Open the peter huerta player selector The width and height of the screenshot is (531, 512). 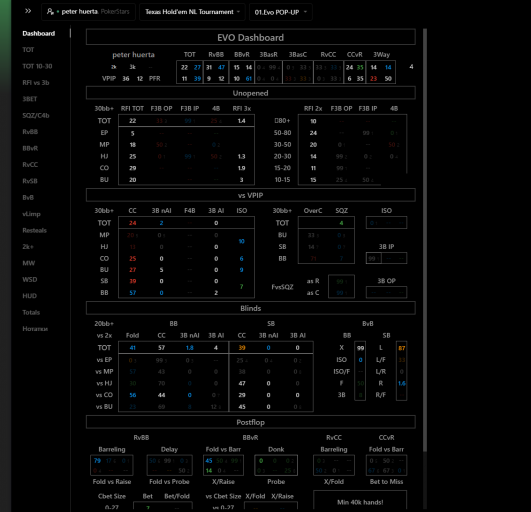pos(88,12)
